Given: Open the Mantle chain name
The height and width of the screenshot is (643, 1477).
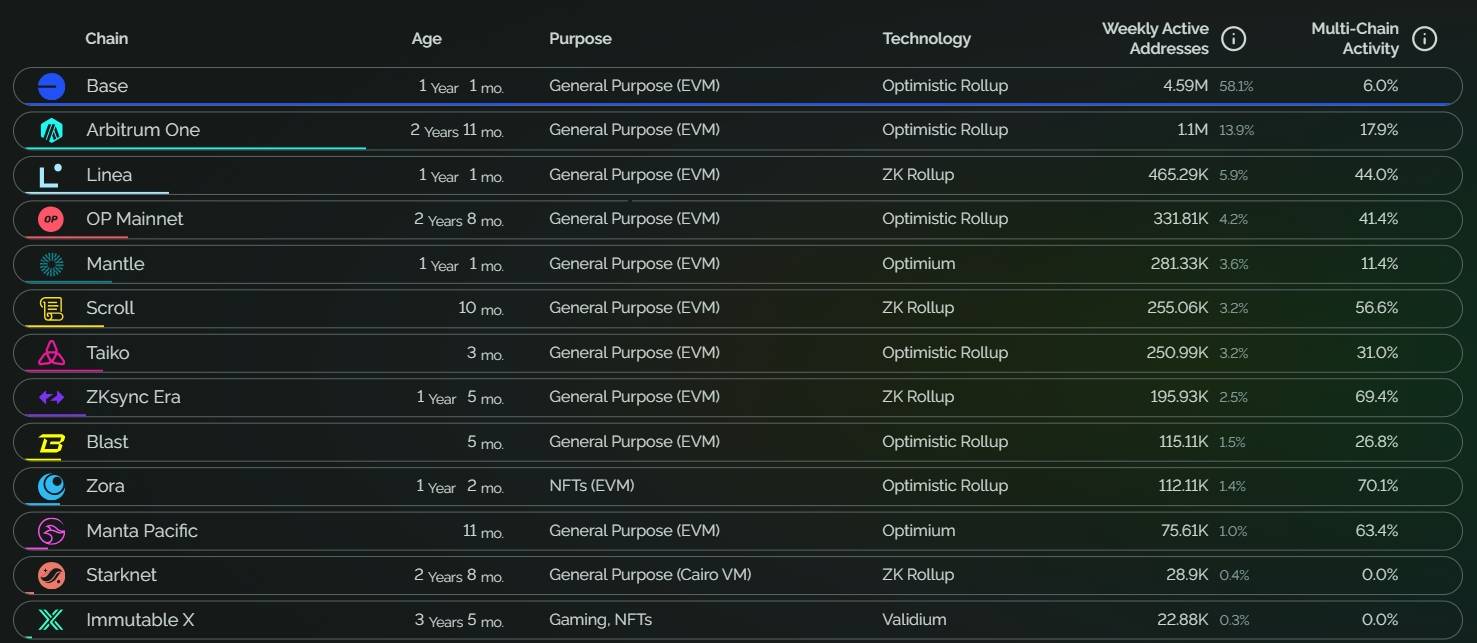Looking at the screenshot, I should 115,264.
